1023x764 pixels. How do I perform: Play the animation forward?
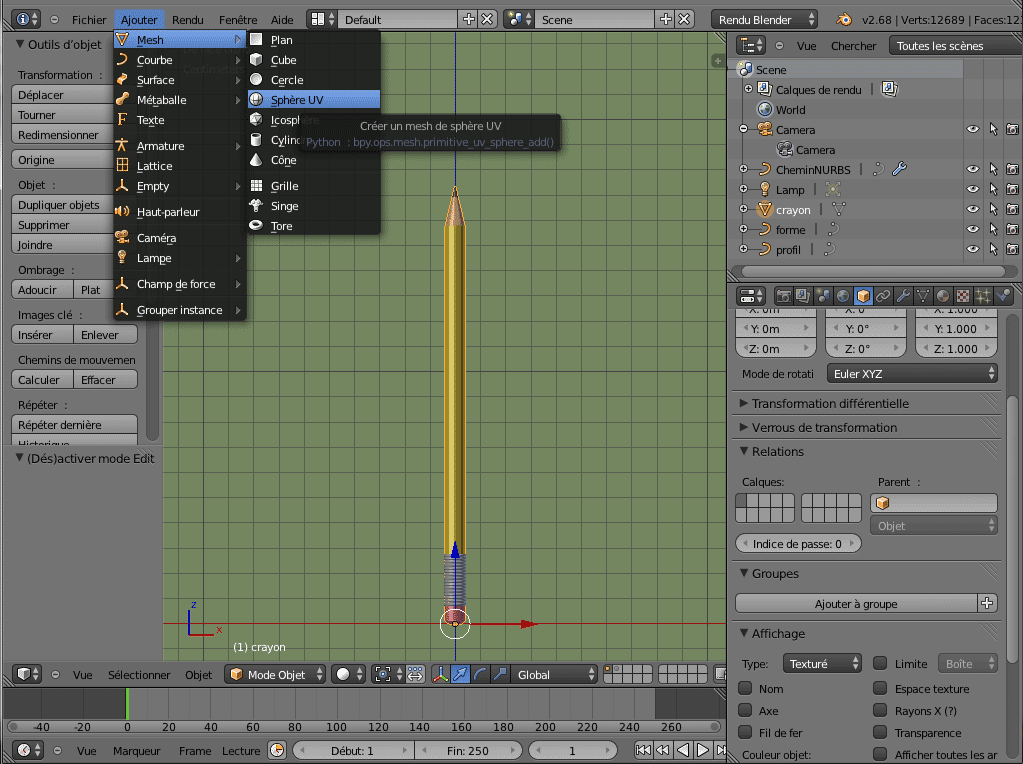pyautogui.click(x=703, y=750)
